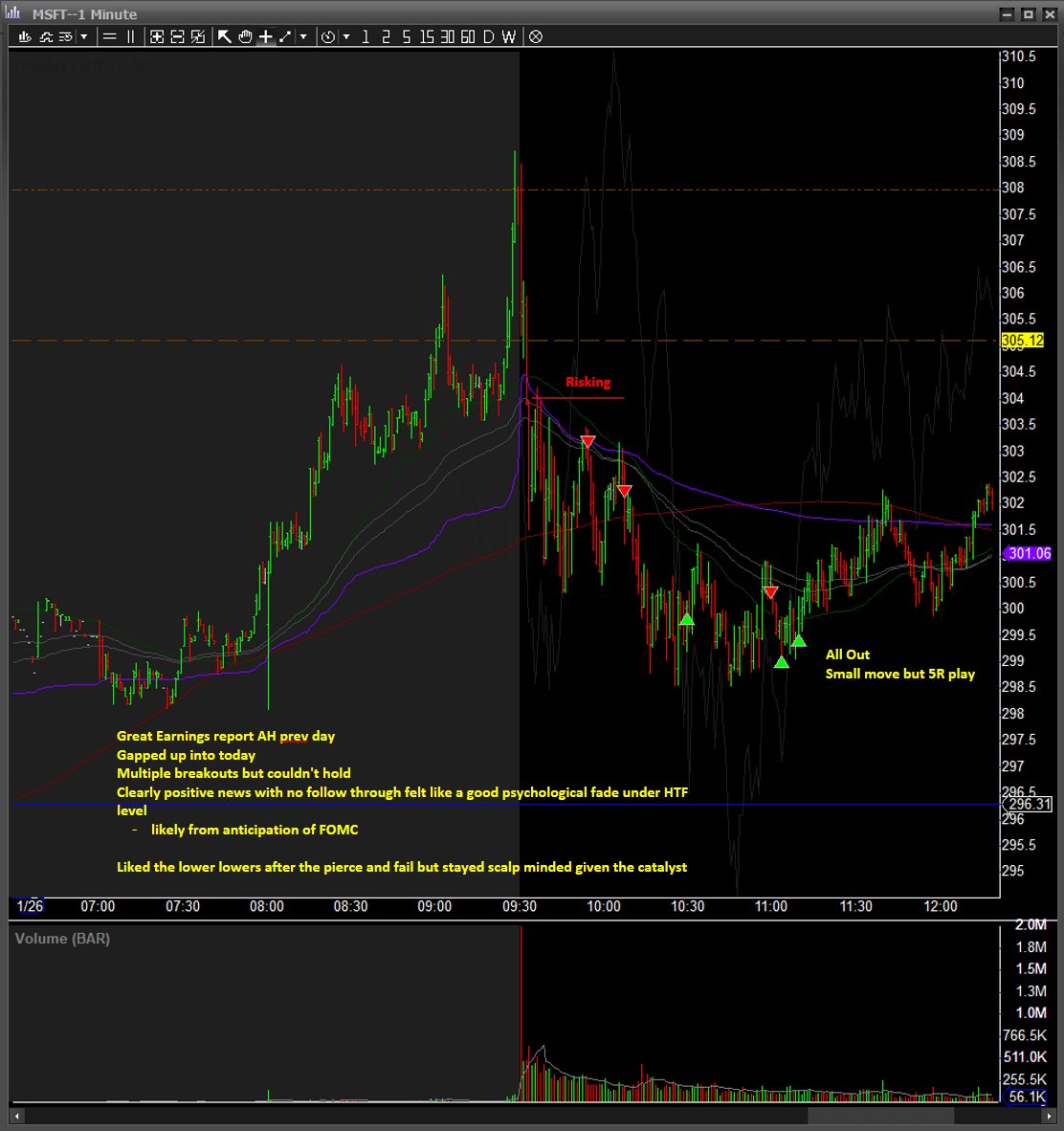Click the zoom out icon
1064x1131 pixels.
[177, 36]
